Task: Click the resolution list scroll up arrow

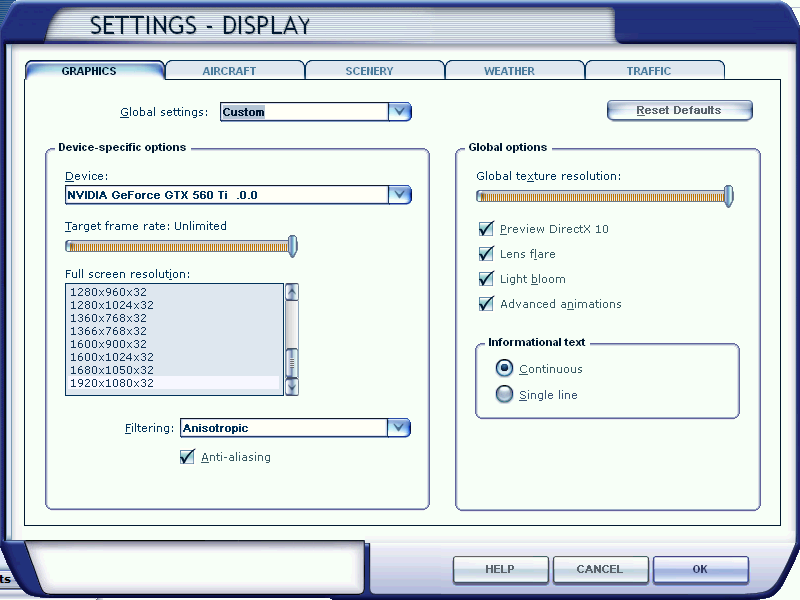Action: (292, 292)
